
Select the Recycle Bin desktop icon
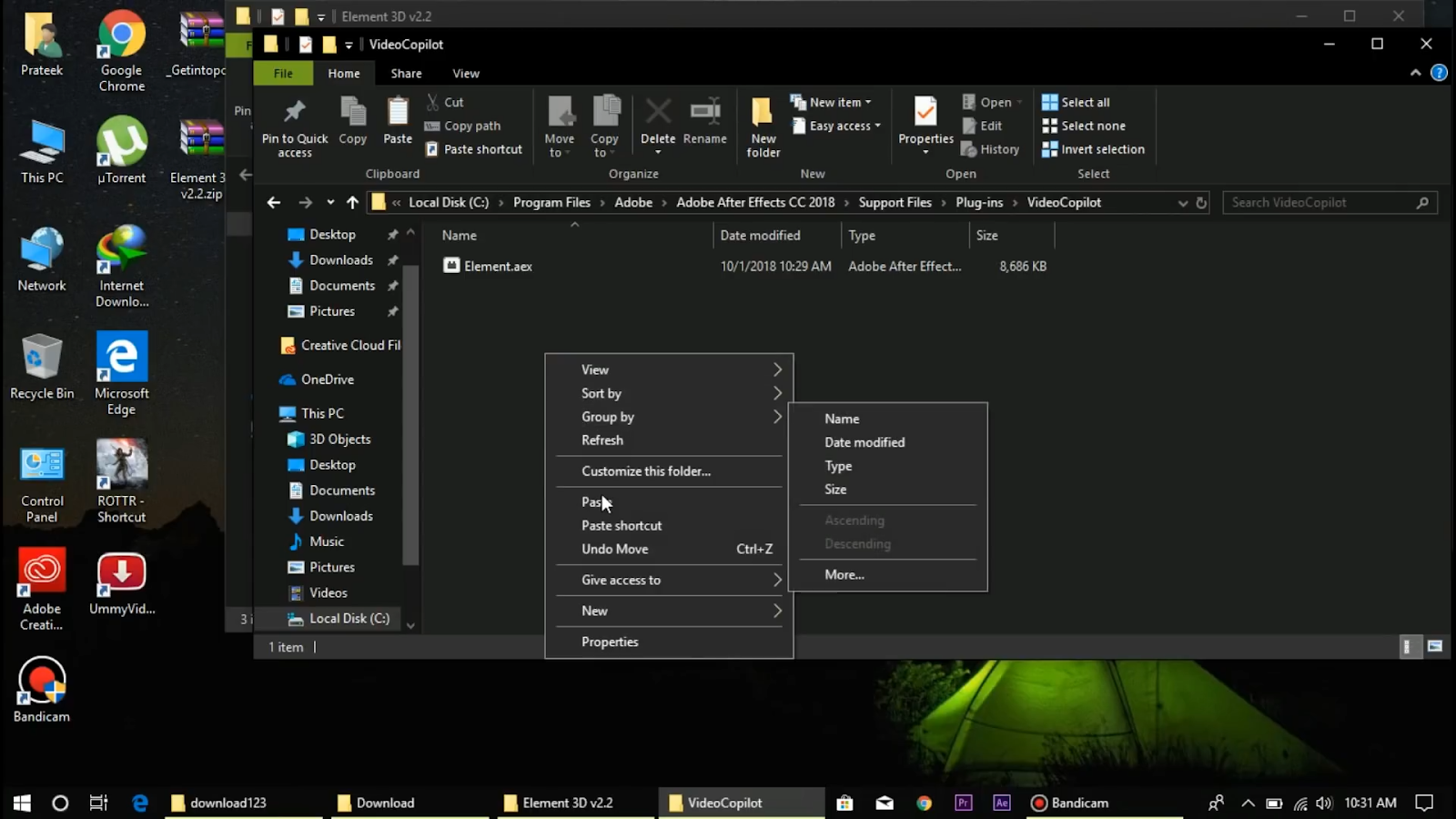(x=42, y=366)
